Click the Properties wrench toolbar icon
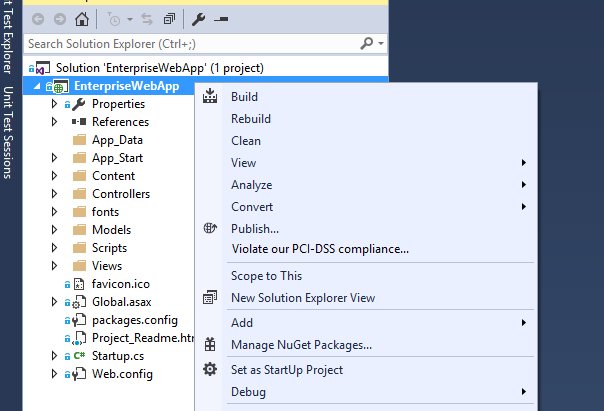604x411 pixels. pos(198,19)
